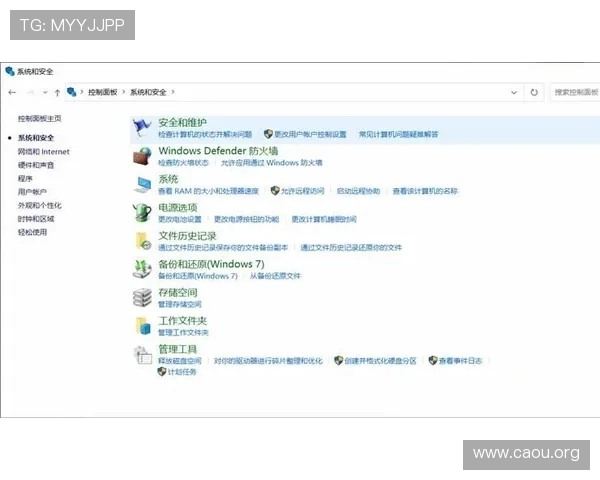The image size is (600, 480).
Task: Open 轻松使用 category
Action: pyautogui.click(x=32, y=232)
